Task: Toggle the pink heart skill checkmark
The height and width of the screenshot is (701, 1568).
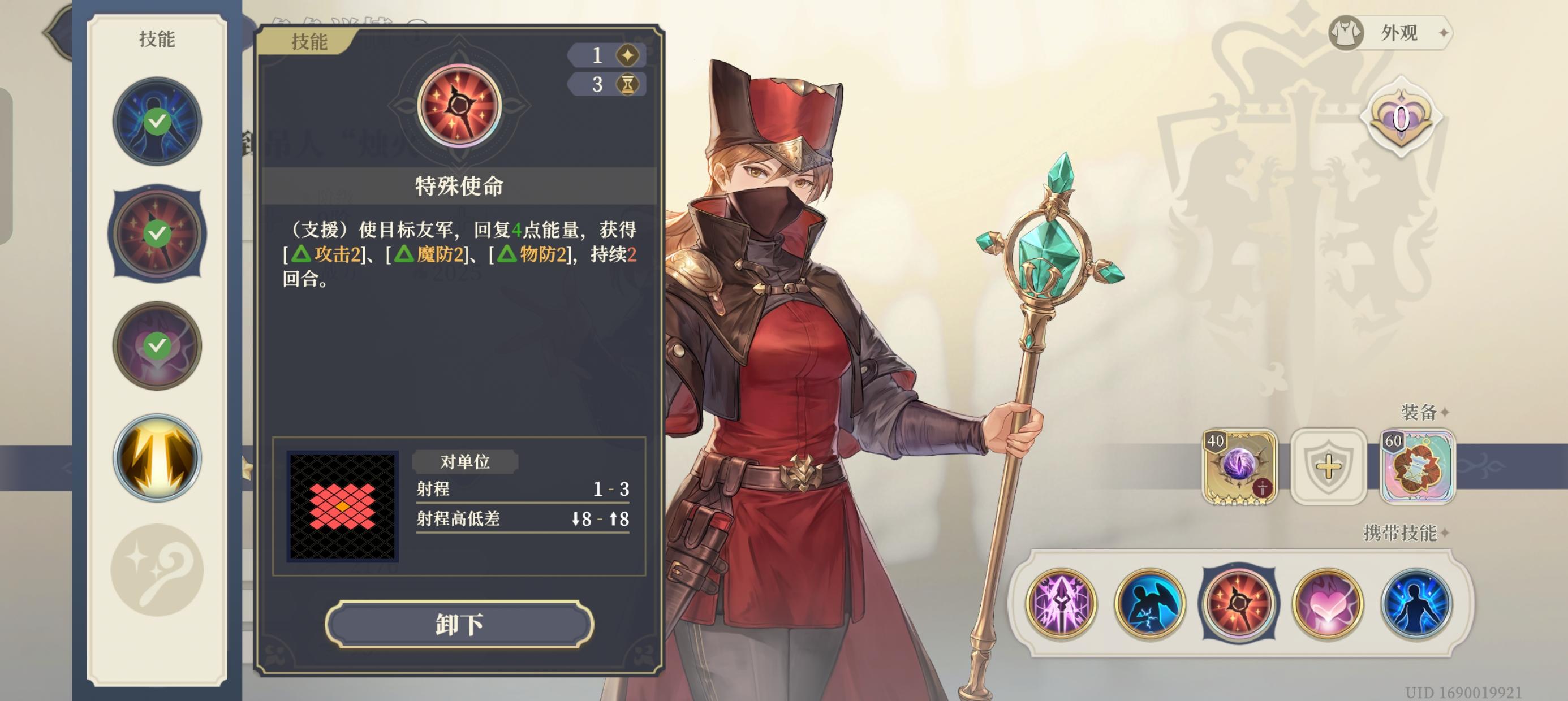Action: click(157, 345)
